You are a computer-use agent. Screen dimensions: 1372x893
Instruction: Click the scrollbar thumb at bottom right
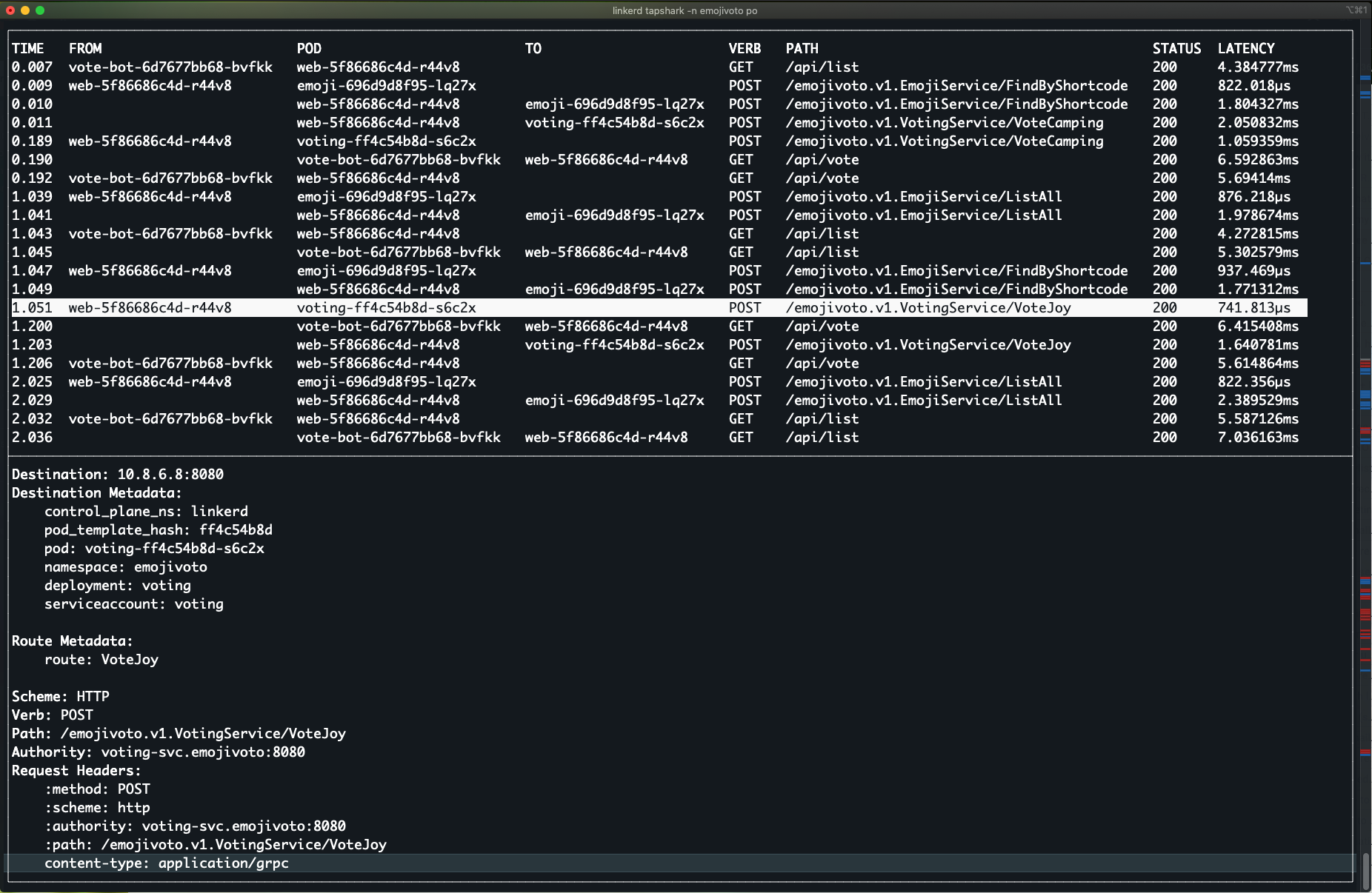click(1365, 871)
